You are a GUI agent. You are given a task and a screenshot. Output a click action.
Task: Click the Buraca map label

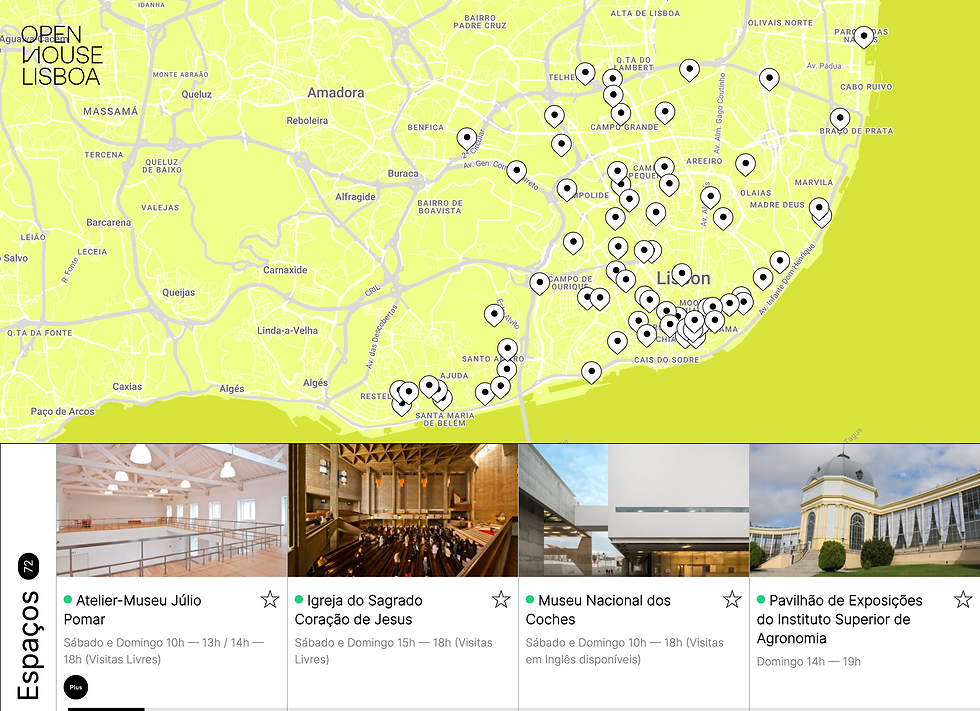point(402,174)
